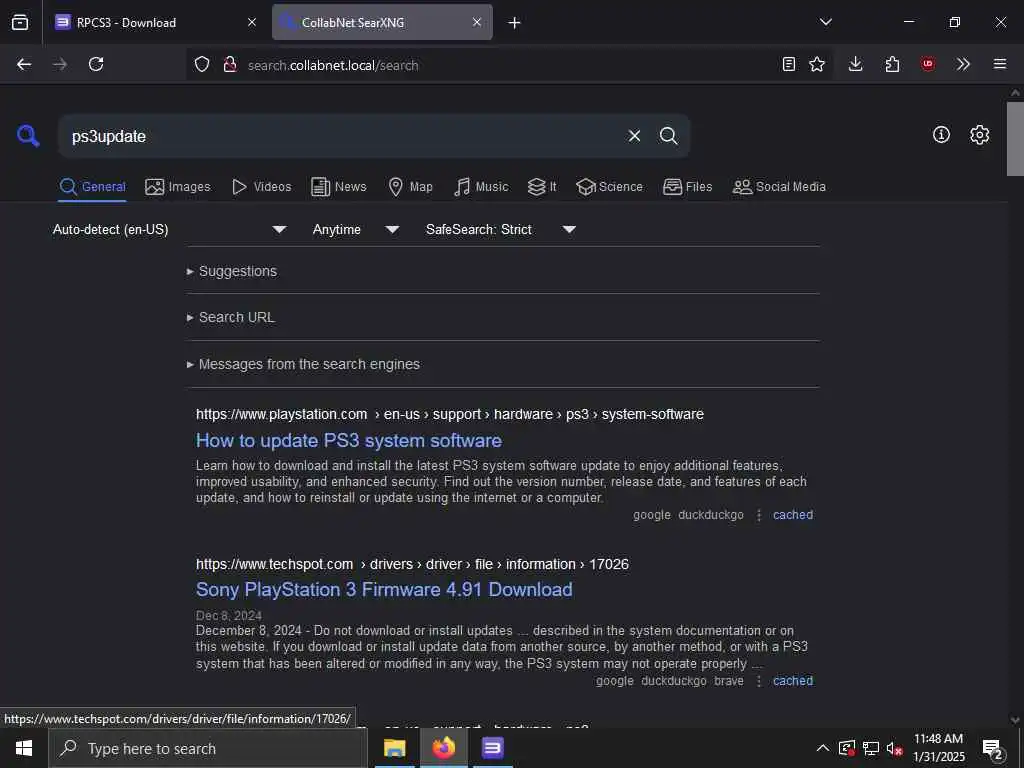Open SearXNG about info icon

(x=941, y=135)
